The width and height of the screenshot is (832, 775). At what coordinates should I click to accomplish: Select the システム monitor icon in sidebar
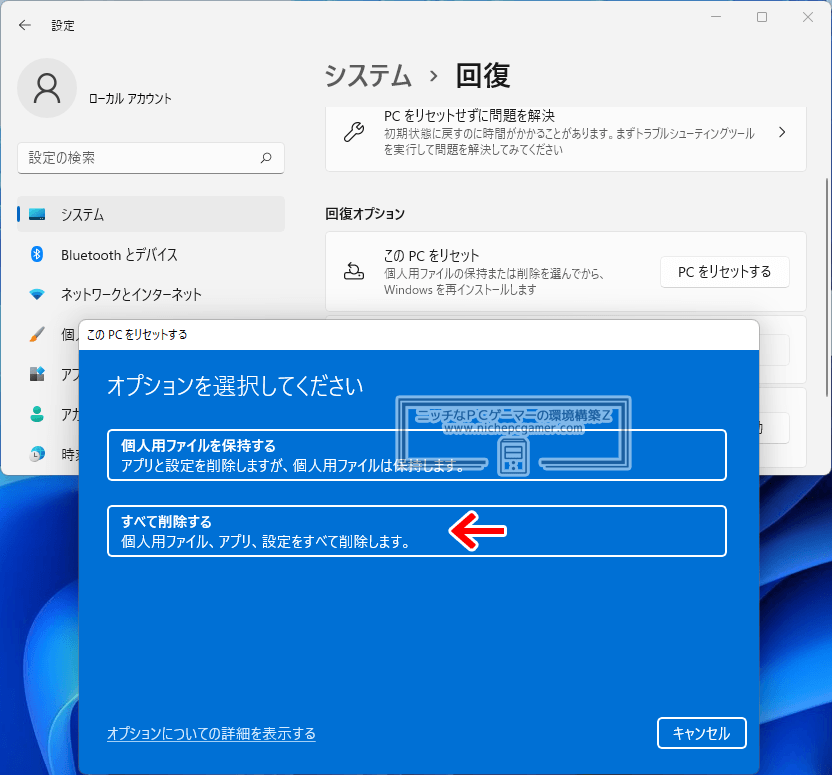(x=37, y=214)
